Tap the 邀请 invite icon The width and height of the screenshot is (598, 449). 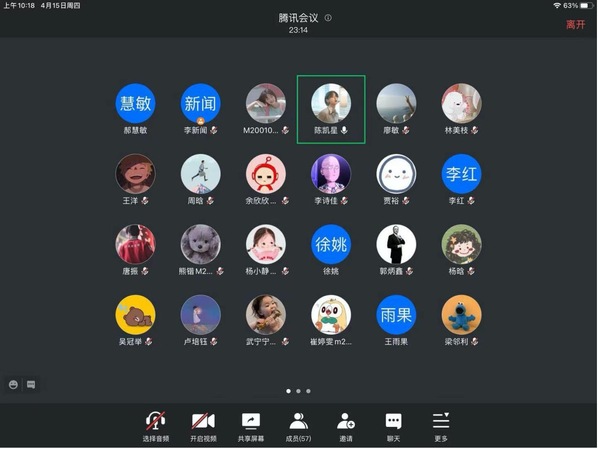pyautogui.click(x=346, y=426)
